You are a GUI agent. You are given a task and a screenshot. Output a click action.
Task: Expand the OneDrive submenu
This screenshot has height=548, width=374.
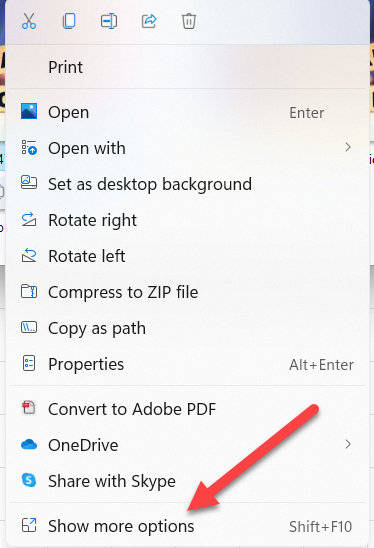(187, 445)
